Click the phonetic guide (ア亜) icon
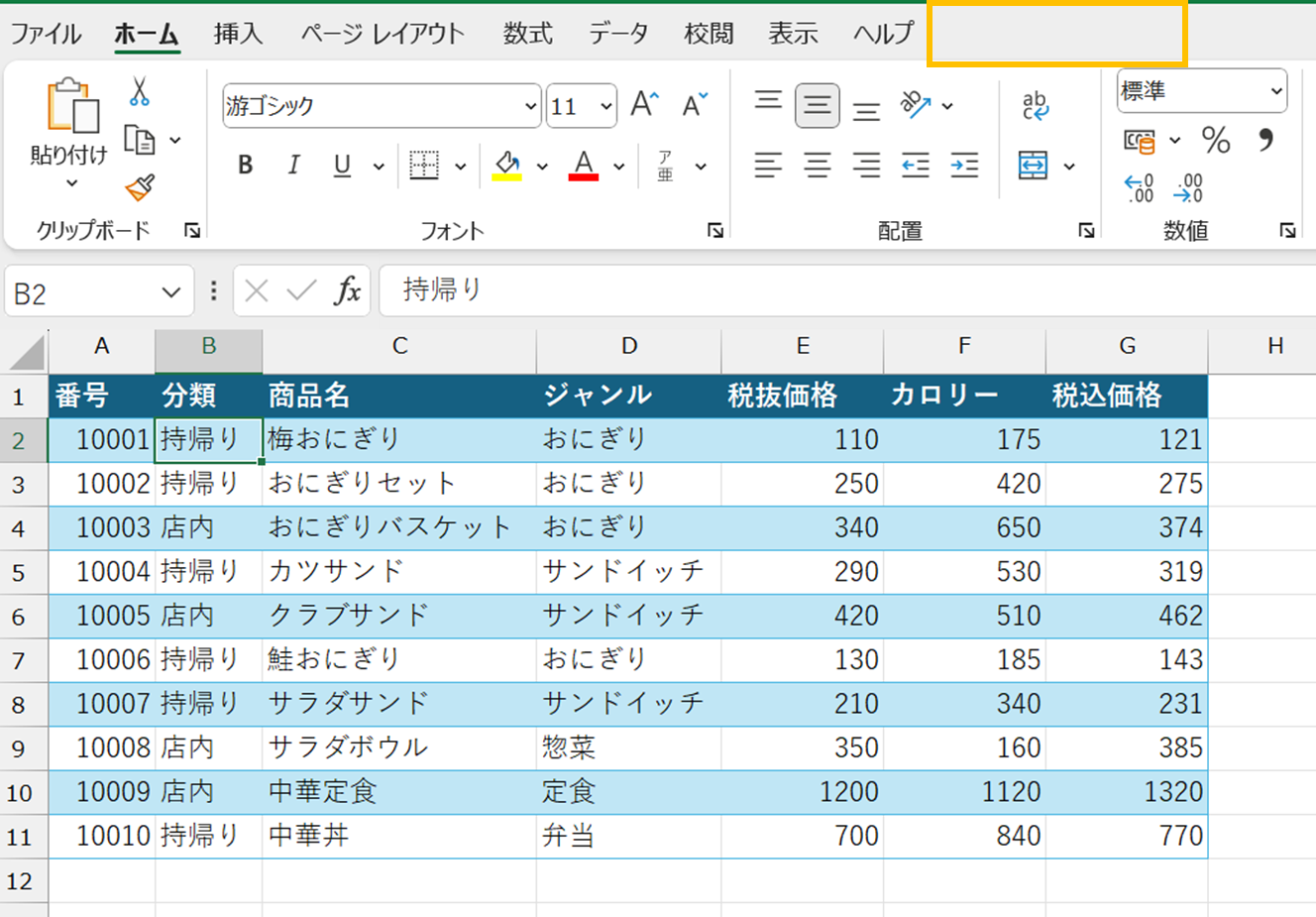This screenshot has width=1316, height=917. click(x=665, y=166)
